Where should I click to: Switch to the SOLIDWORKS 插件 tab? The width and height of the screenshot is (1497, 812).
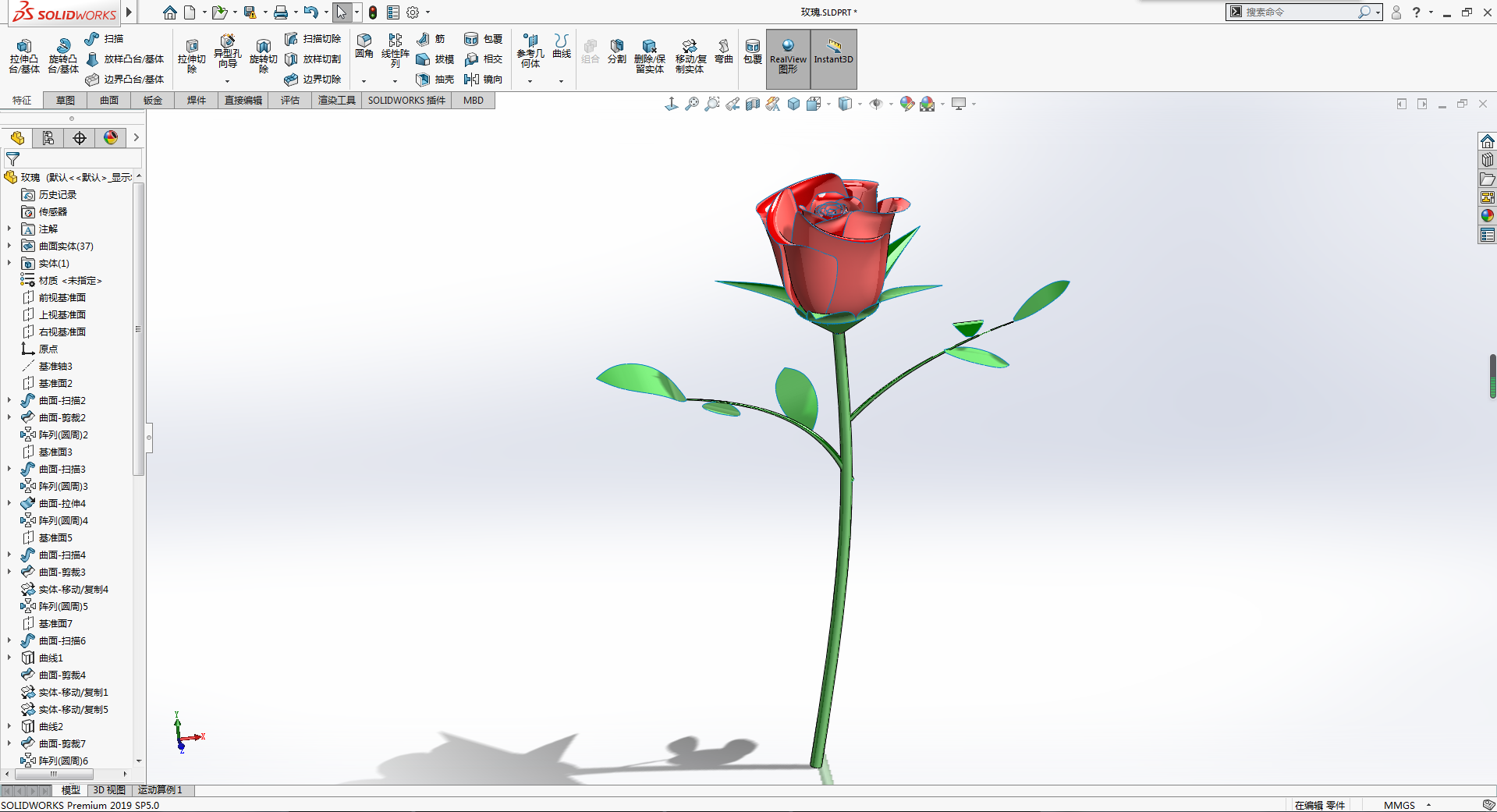406,101
